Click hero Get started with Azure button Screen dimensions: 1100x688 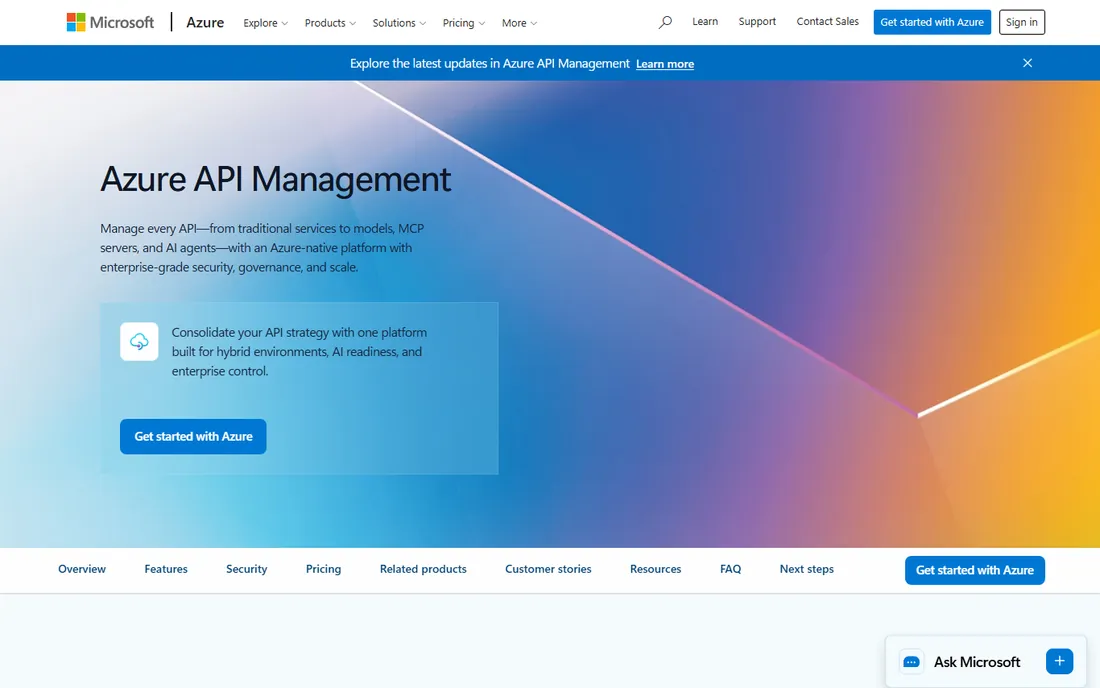click(193, 436)
